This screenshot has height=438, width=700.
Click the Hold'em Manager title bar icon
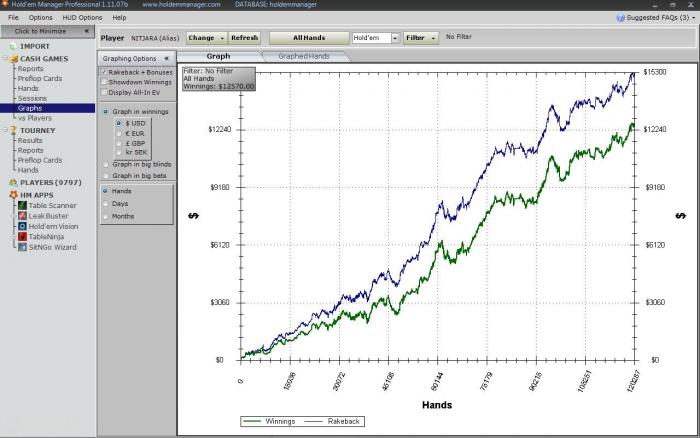[5, 4]
